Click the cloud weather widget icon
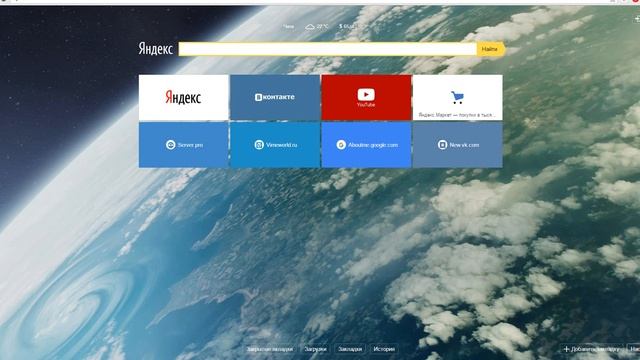 pyautogui.click(x=310, y=27)
